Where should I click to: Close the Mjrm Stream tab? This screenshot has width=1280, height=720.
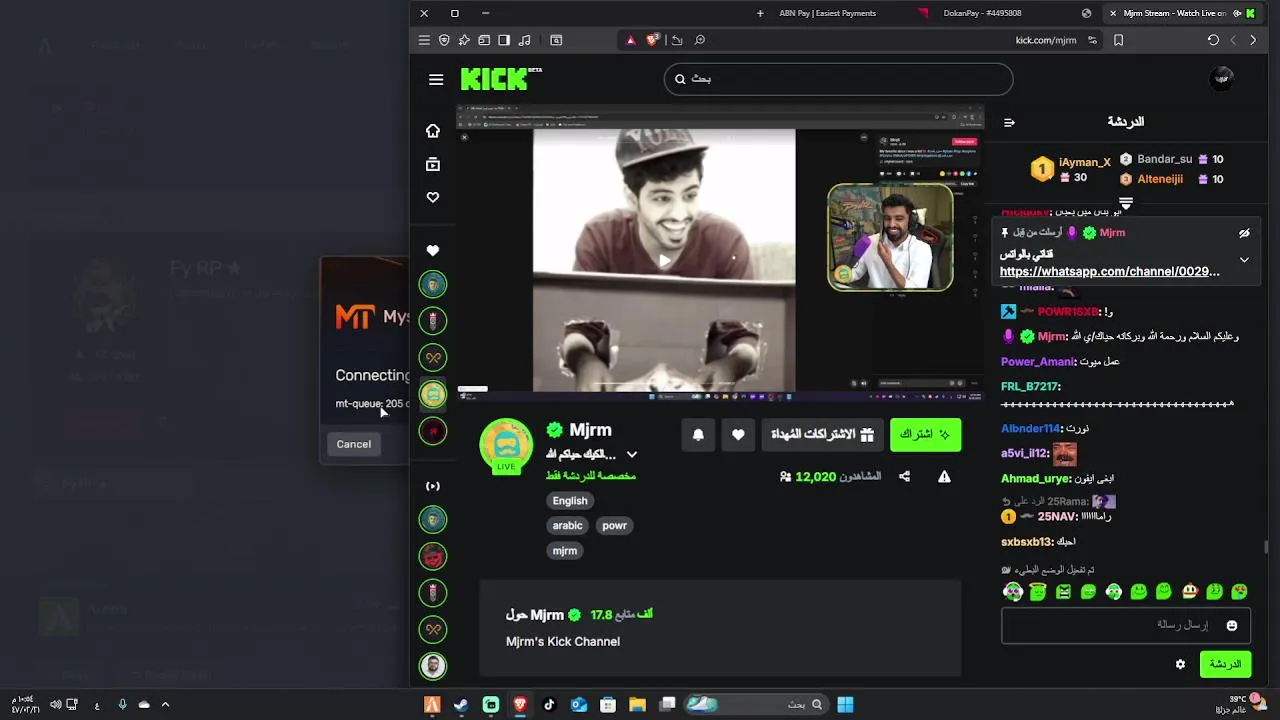[1113, 13]
